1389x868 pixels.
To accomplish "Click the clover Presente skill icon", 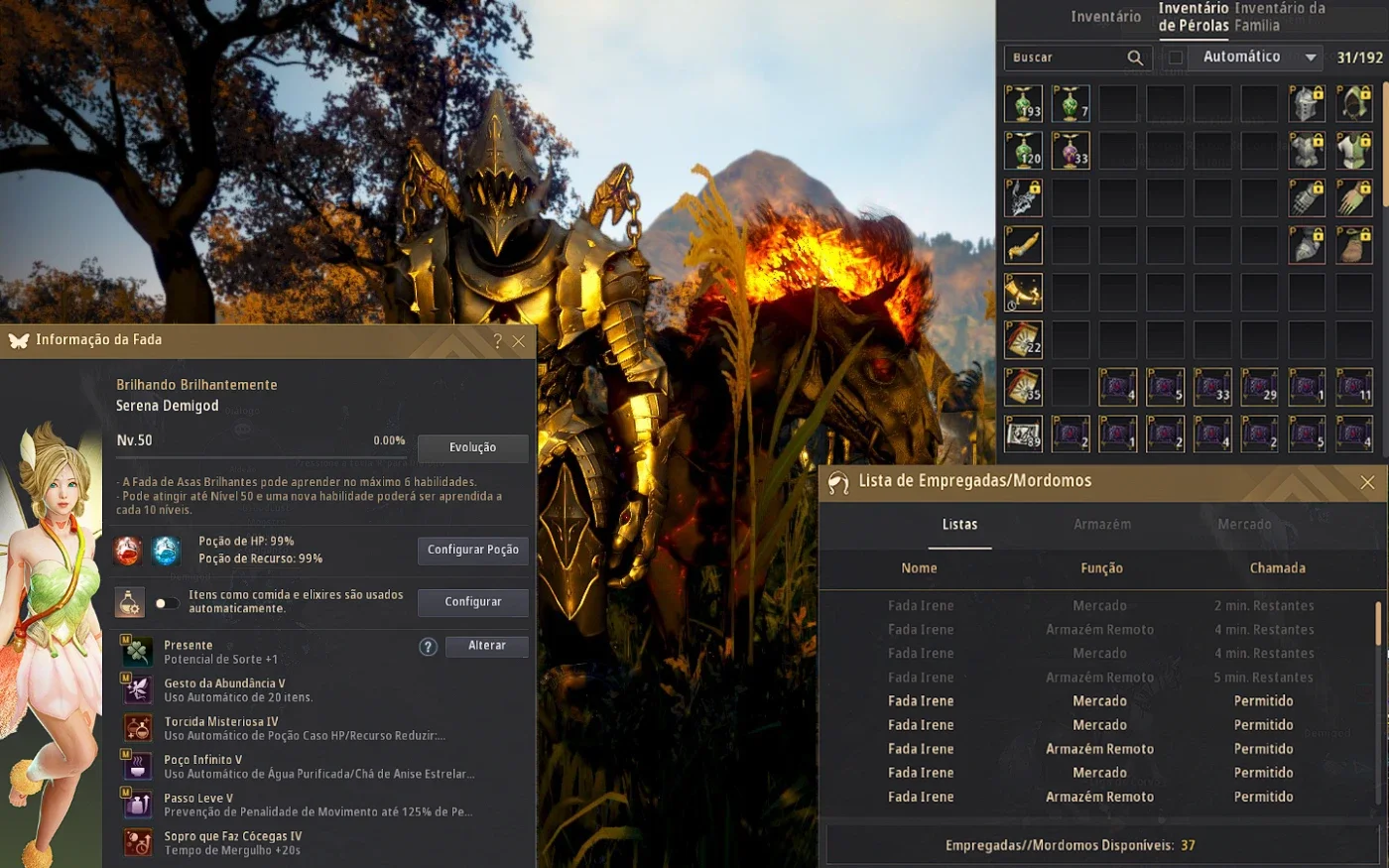I will tap(137, 652).
